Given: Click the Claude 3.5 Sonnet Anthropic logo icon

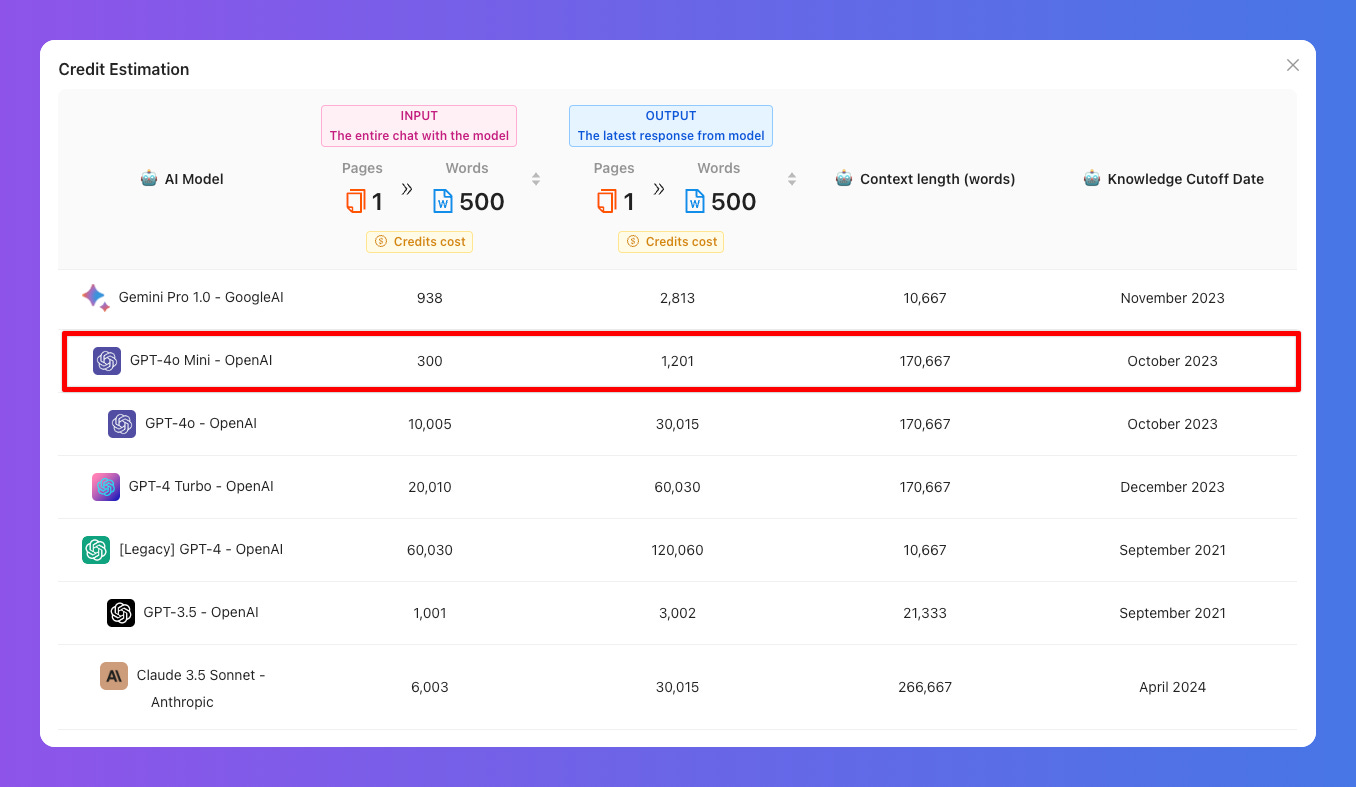Looking at the screenshot, I should (x=114, y=676).
